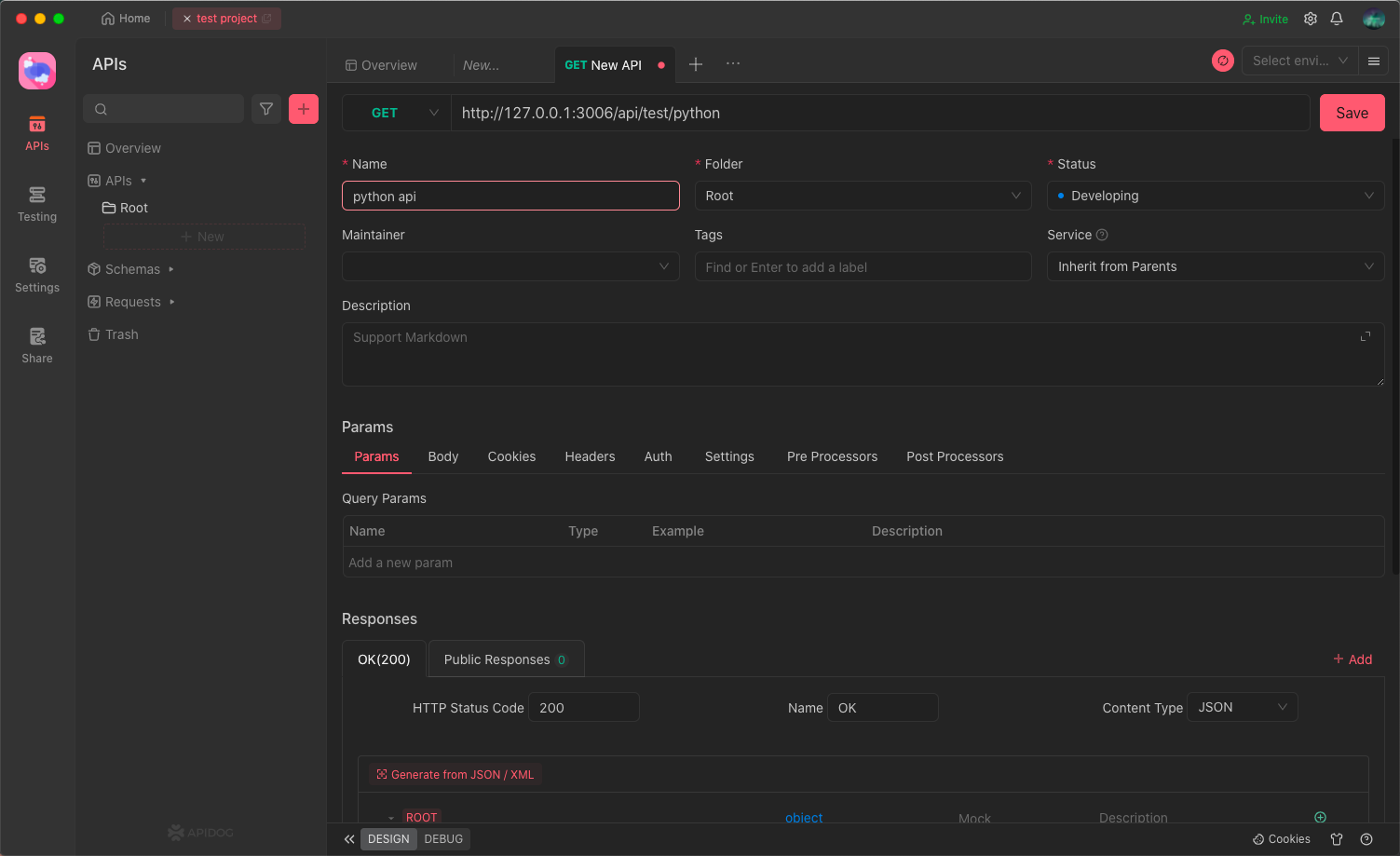Click the Tags label input

click(863, 266)
